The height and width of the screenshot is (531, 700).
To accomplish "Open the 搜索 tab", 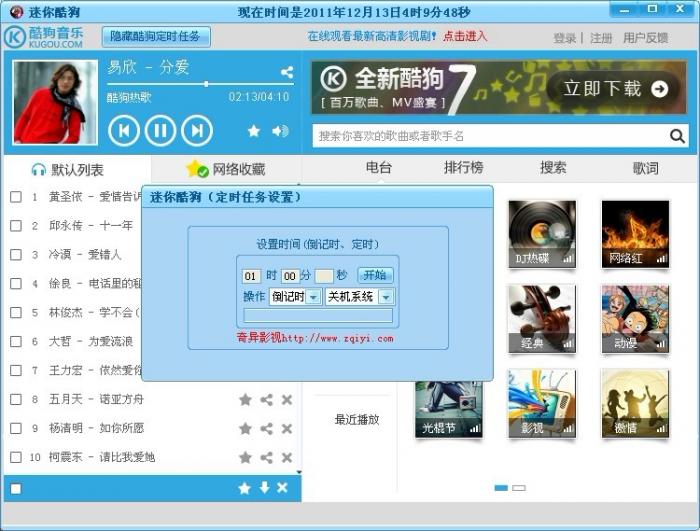I will tap(553, 167).
